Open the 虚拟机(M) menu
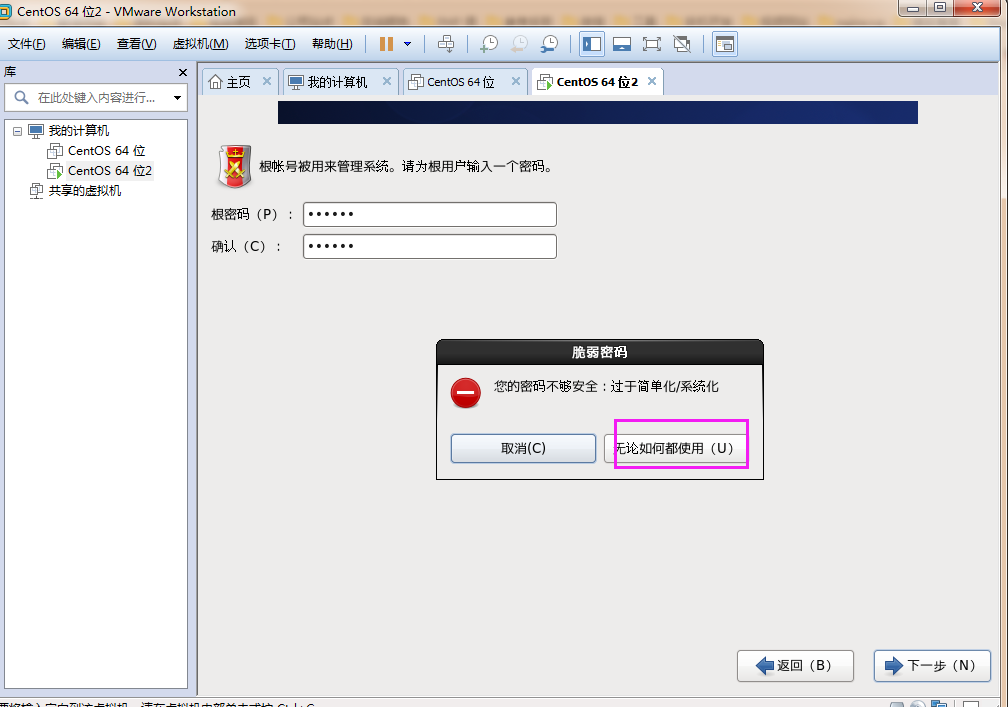 tap(201, 44)
